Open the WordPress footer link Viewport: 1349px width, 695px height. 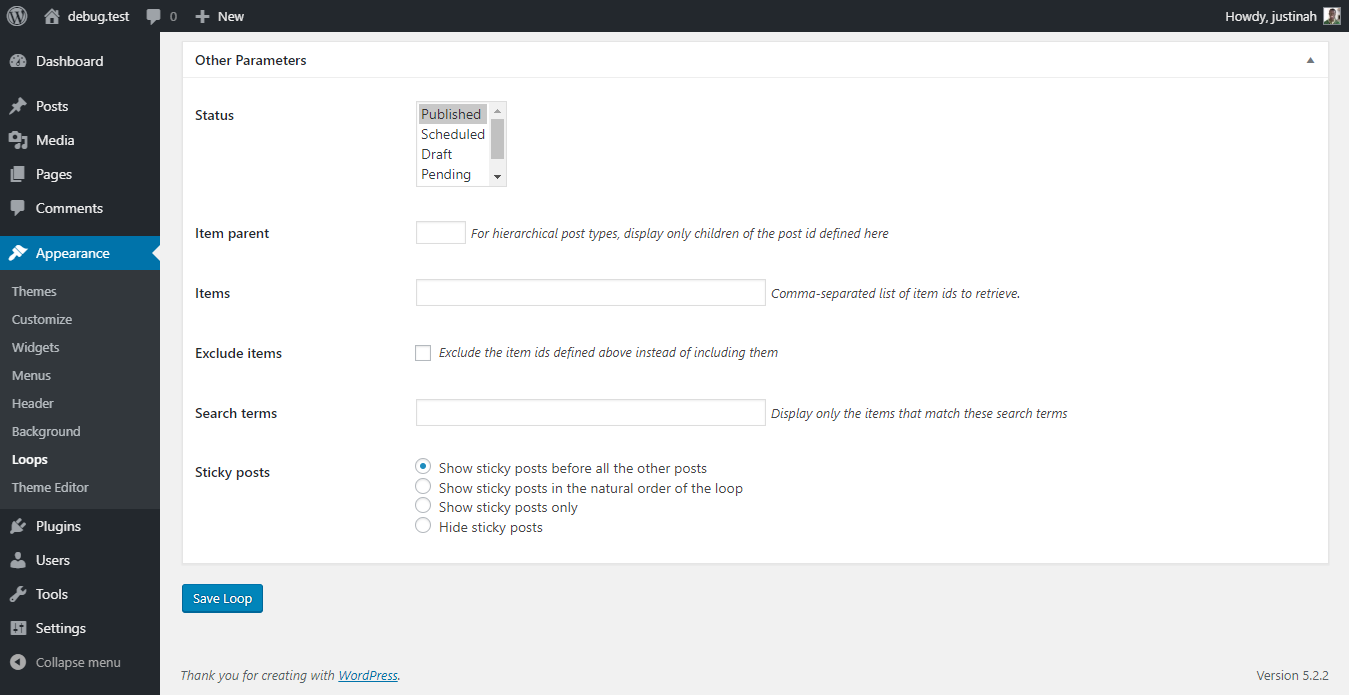(368, 675)
